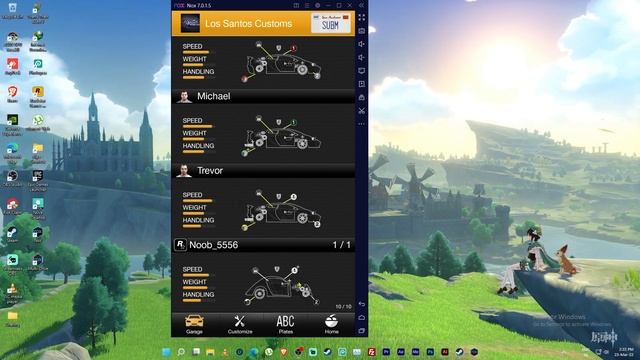Select the Noob_5556 profile header
The width and height of the screenshot is (640, 360).
(263, 245)
